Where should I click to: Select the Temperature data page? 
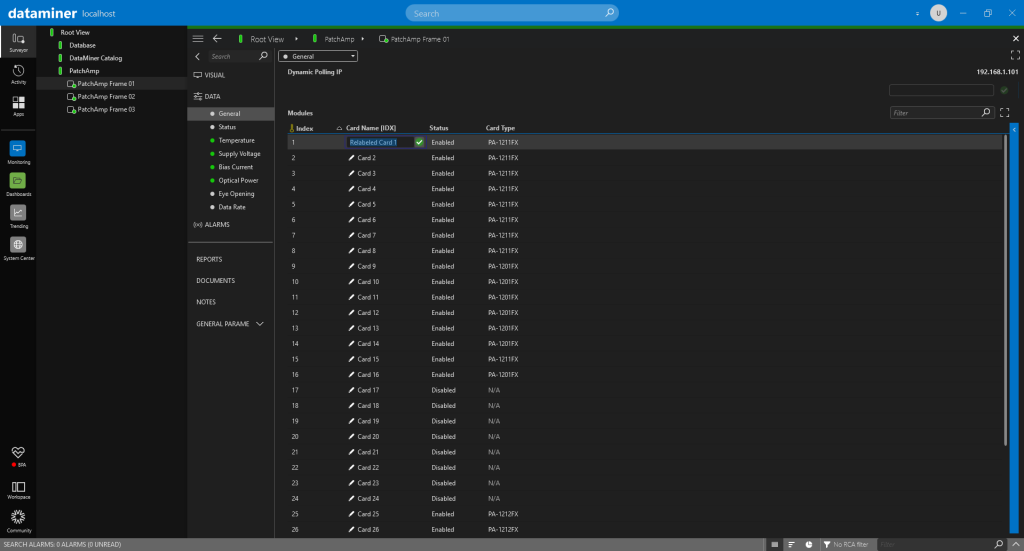[x=236, y=140]
